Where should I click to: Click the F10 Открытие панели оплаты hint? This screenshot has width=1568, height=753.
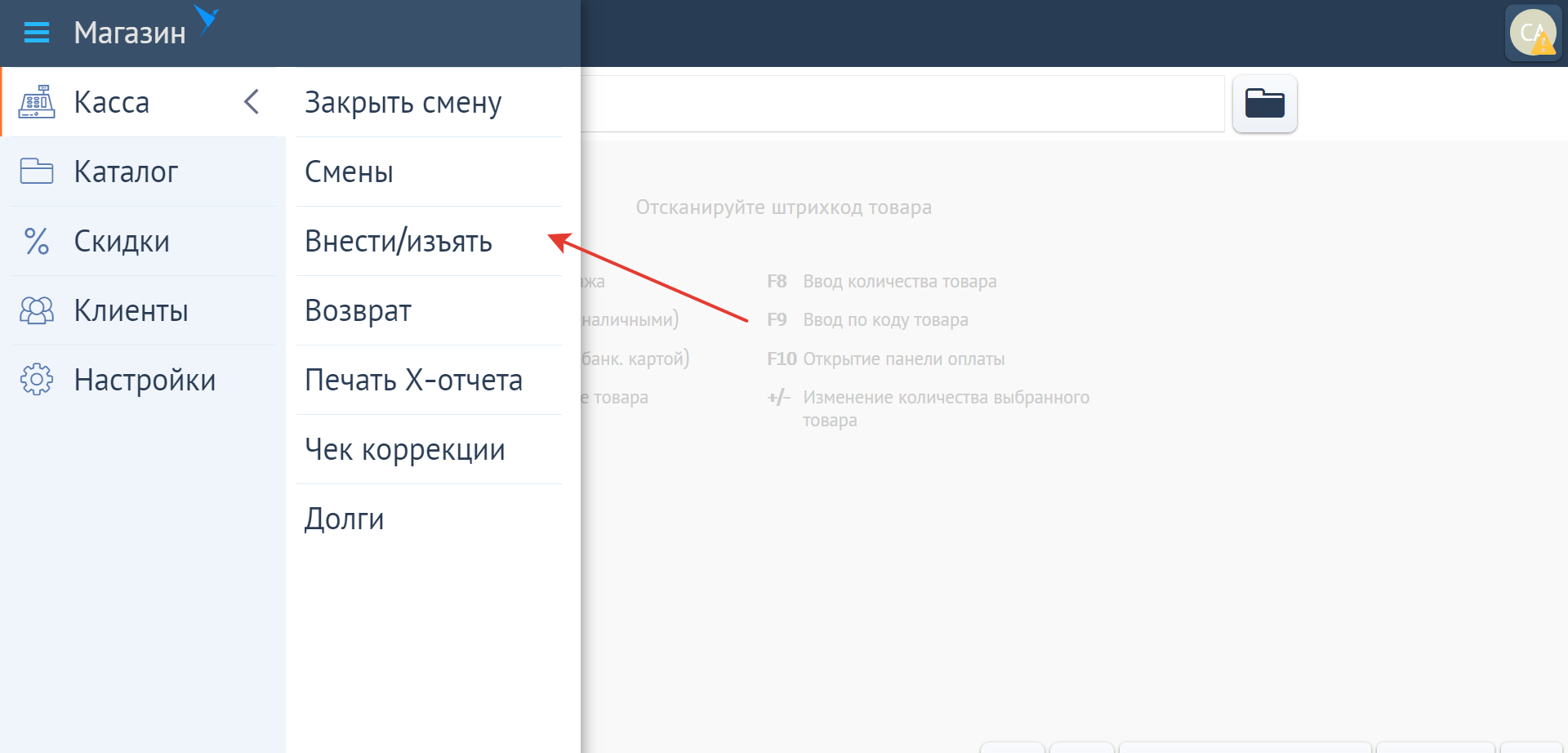tap(886, 359)
